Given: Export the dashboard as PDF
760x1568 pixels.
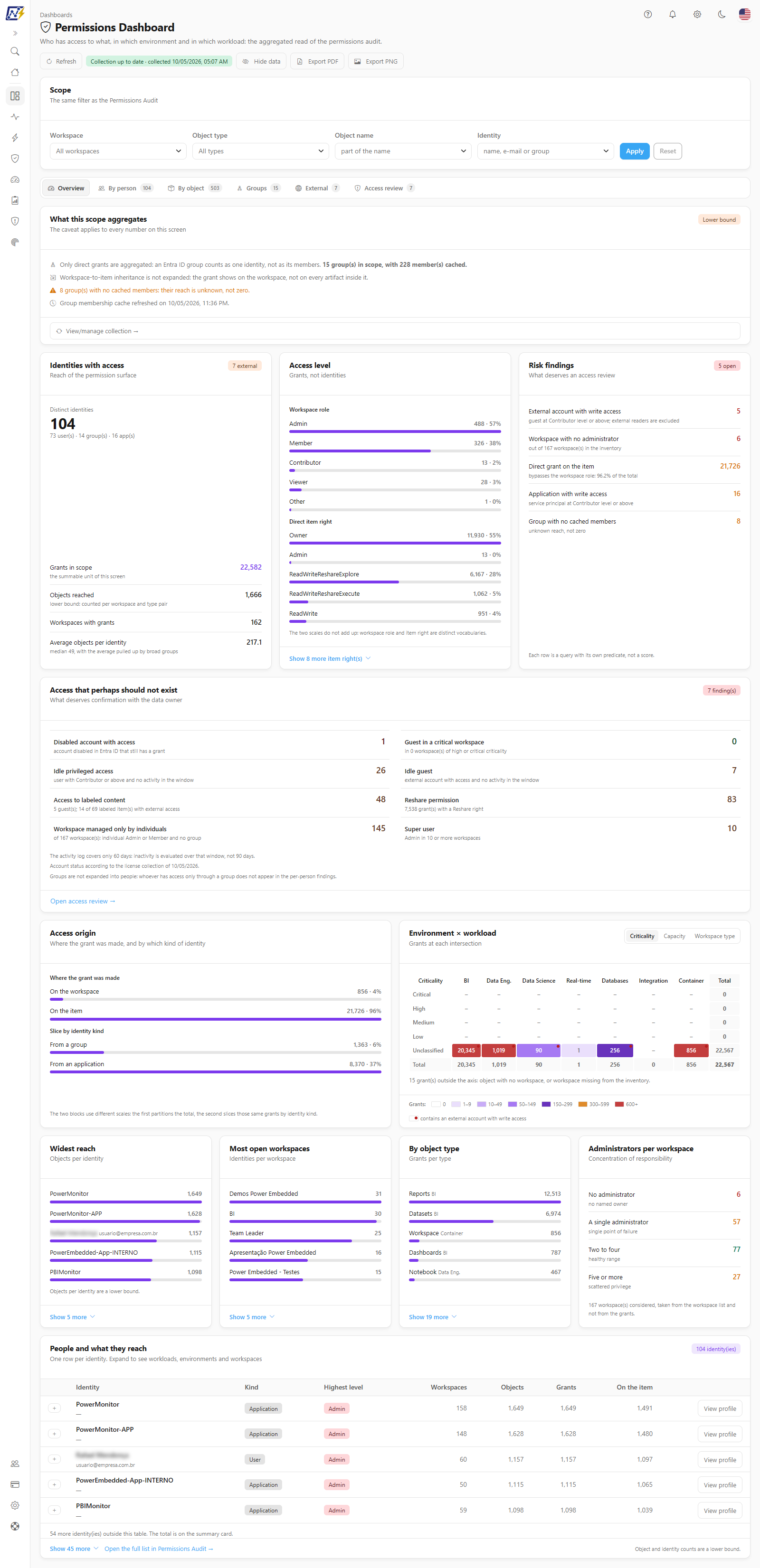Looking at the screenshot, I should point(317,62).
